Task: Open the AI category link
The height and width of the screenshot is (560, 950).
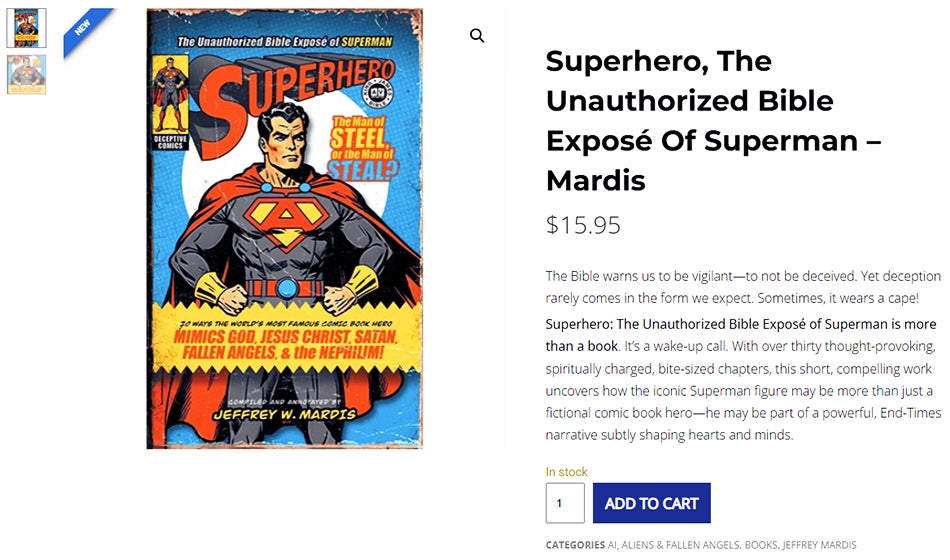Action: point(613,545)
